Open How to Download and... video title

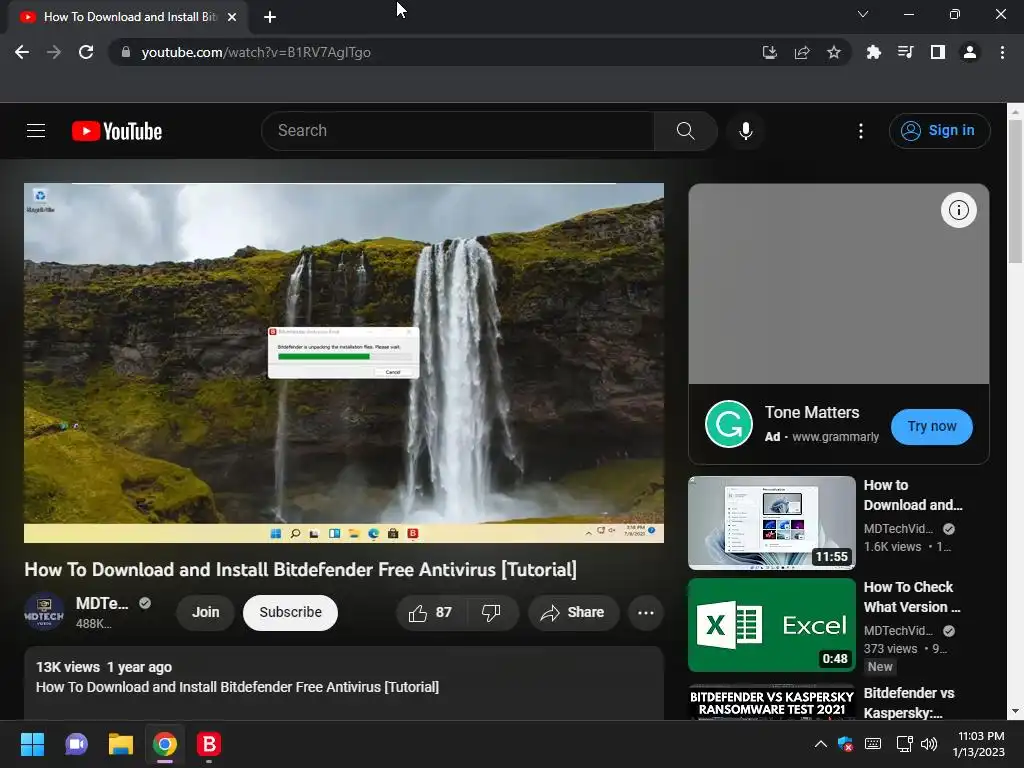click(913, 495)
